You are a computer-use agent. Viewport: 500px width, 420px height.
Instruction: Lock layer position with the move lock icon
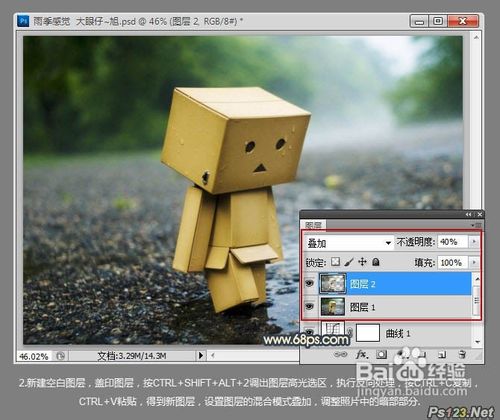pyautogui.click(x=362, y=262)
